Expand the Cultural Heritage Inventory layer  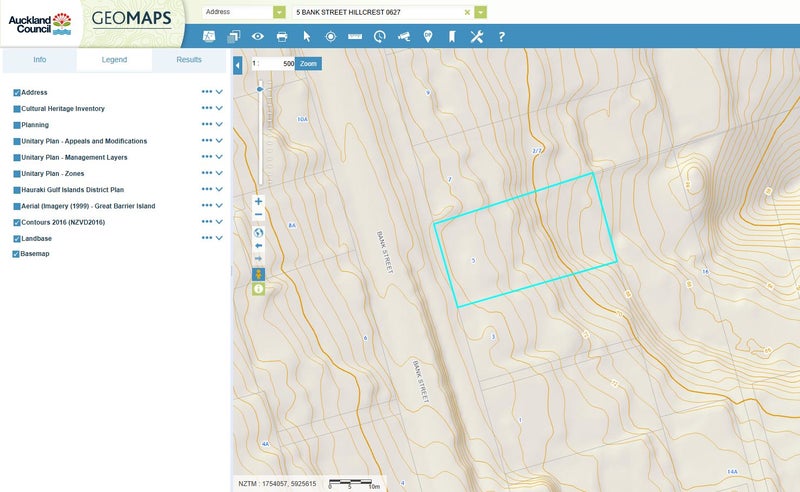219,108
